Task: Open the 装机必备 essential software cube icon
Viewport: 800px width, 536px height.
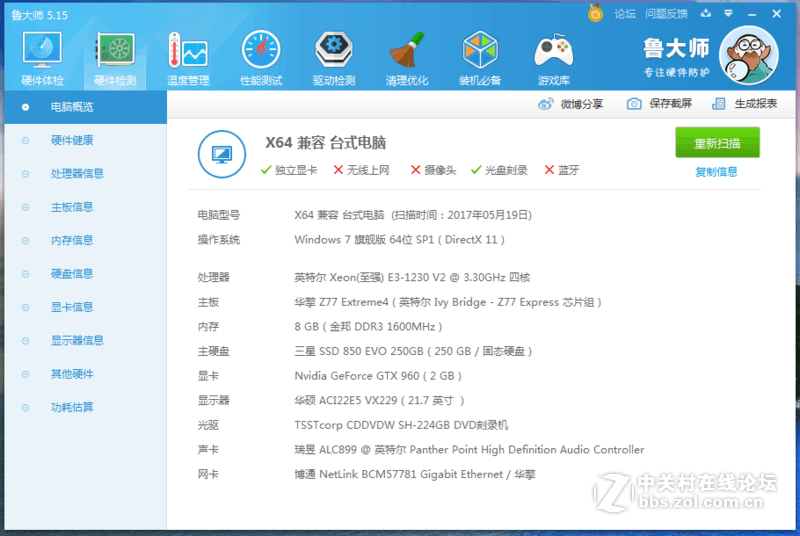Action: coord(480,59)
